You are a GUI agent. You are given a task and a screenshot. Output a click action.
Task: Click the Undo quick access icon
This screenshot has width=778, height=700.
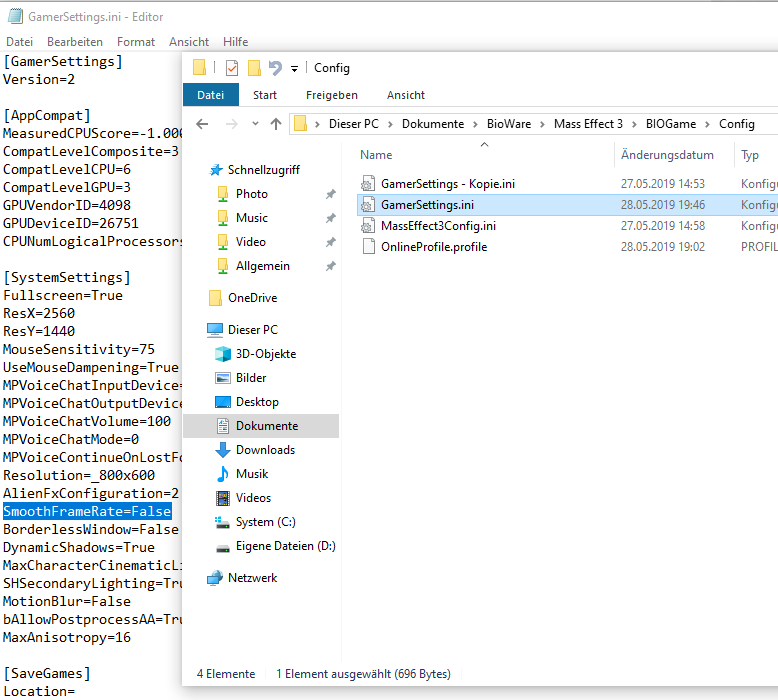point(275,68)
